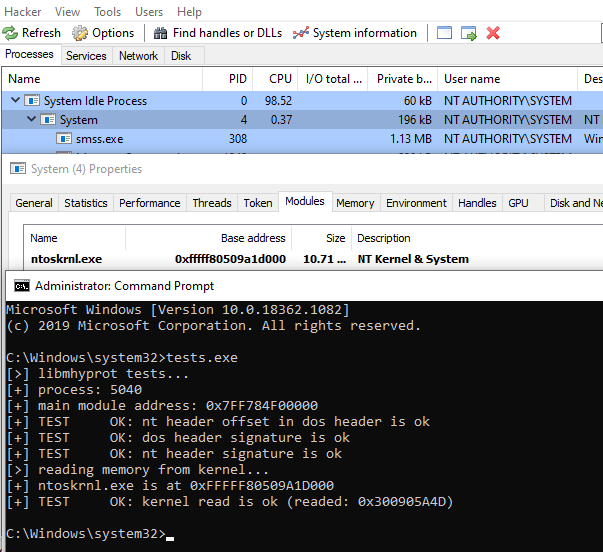Select the Modules properties tab
603x552 pixels.
click(305, 201)
